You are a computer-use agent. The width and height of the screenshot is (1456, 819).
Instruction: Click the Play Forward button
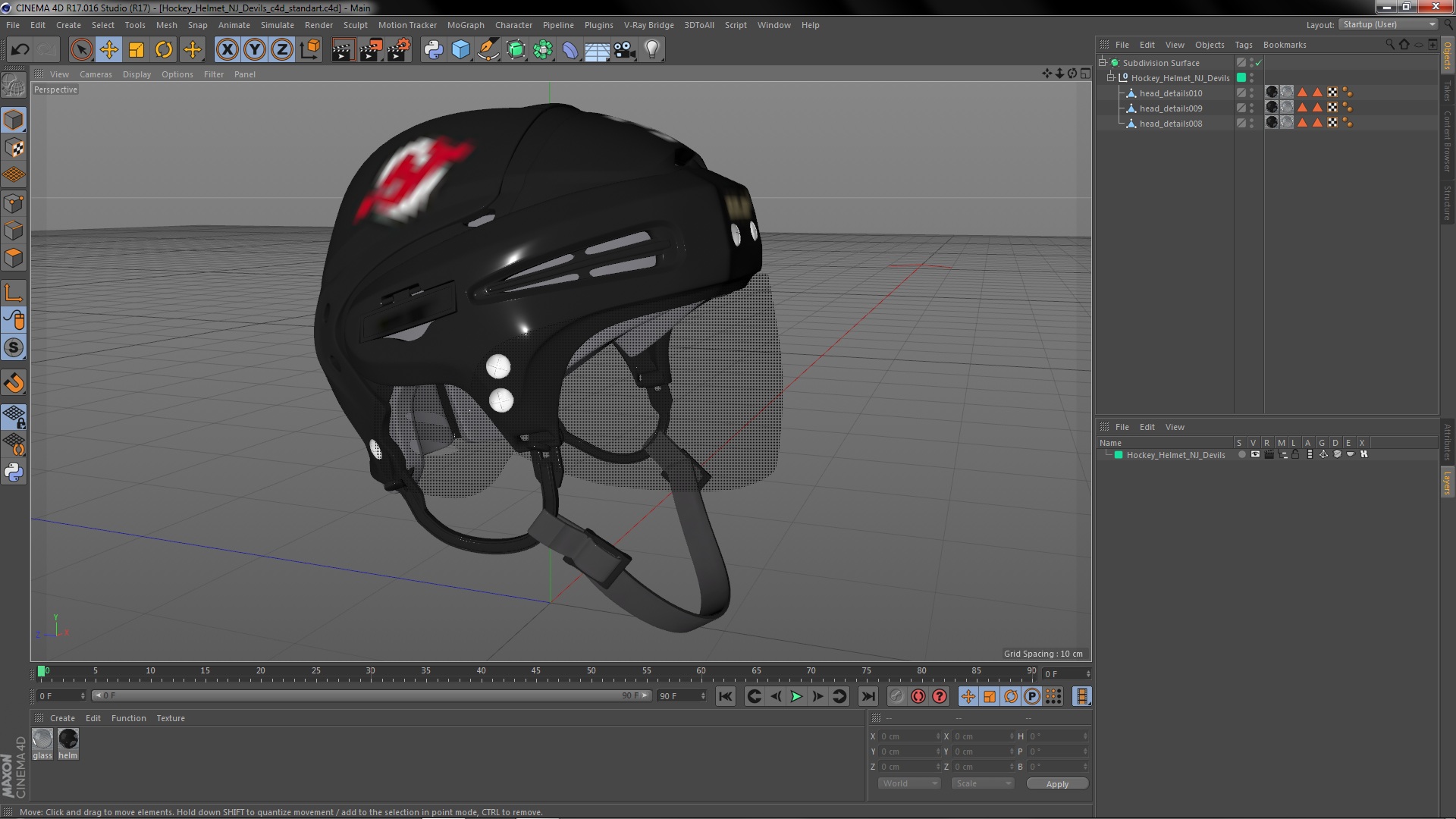tap(796, 696)
